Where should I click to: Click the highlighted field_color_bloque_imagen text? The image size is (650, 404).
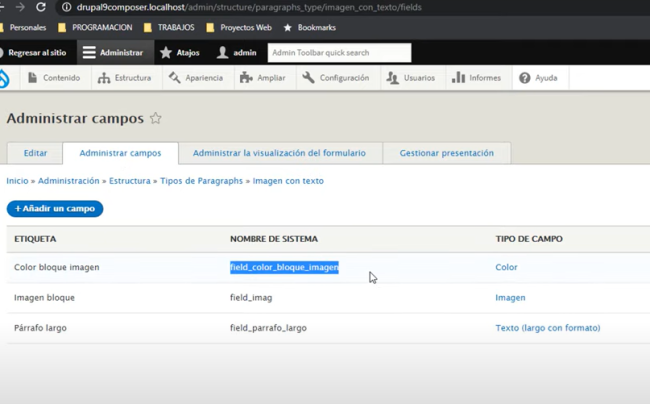point(284,267)
